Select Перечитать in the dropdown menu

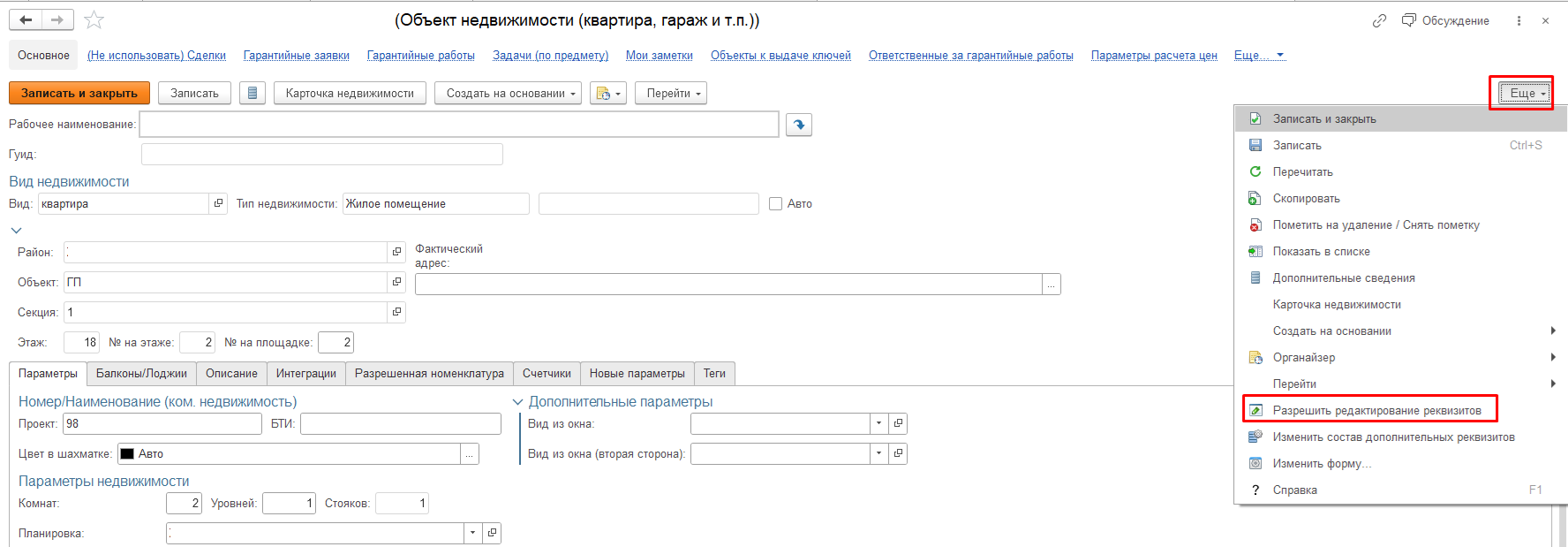point(1400,171)
